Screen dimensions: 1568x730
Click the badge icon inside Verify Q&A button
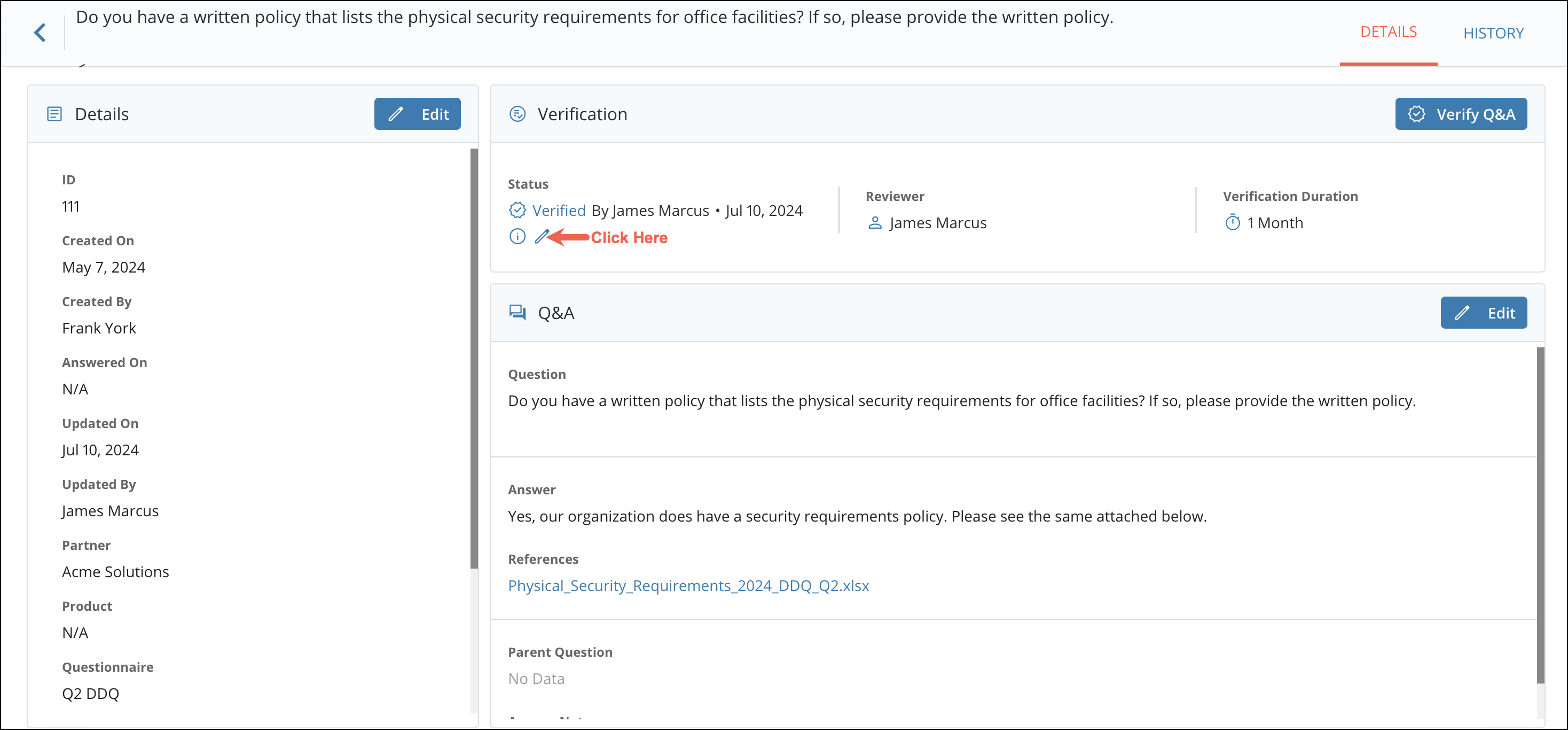tap(1417, 114)
